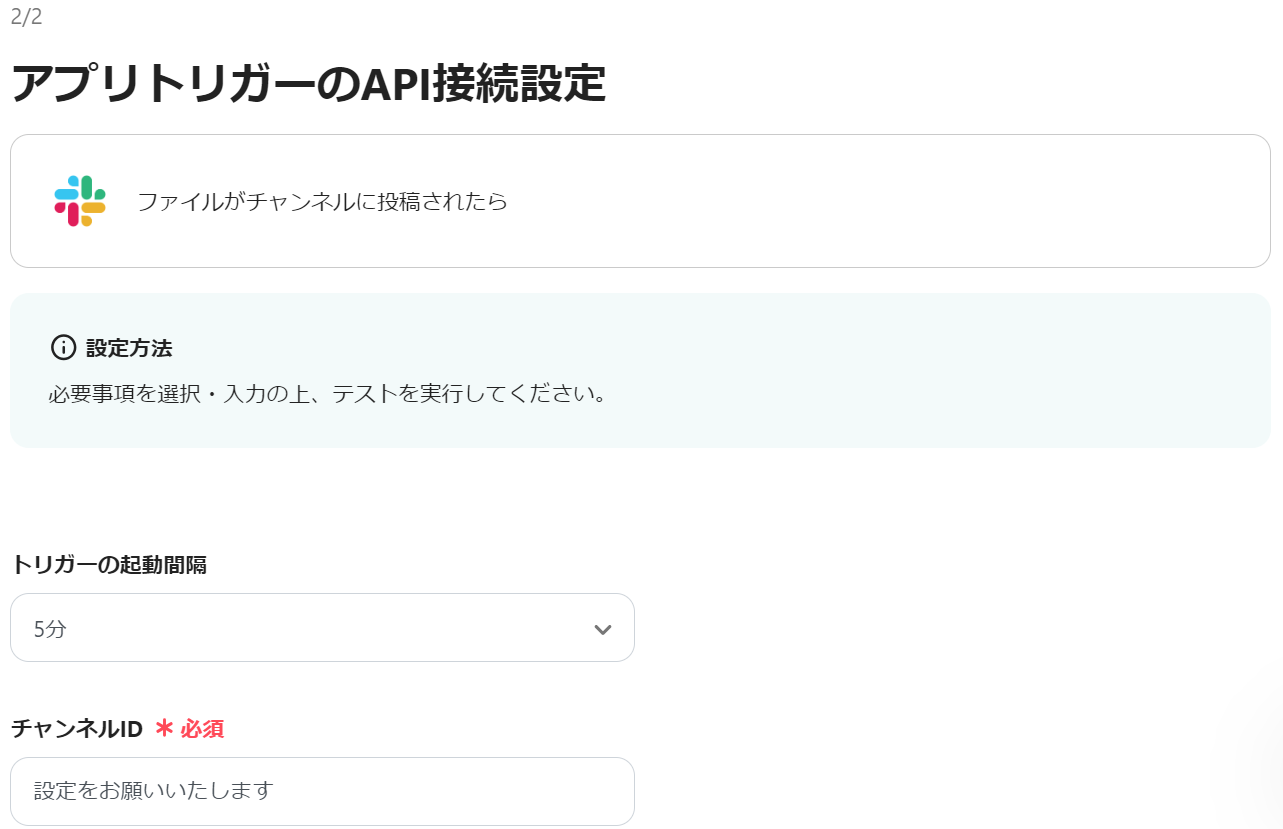The width and height of the screenshot is (1283, 829).
Task: Click the red 必須 required text
Action: click(202, 729)
